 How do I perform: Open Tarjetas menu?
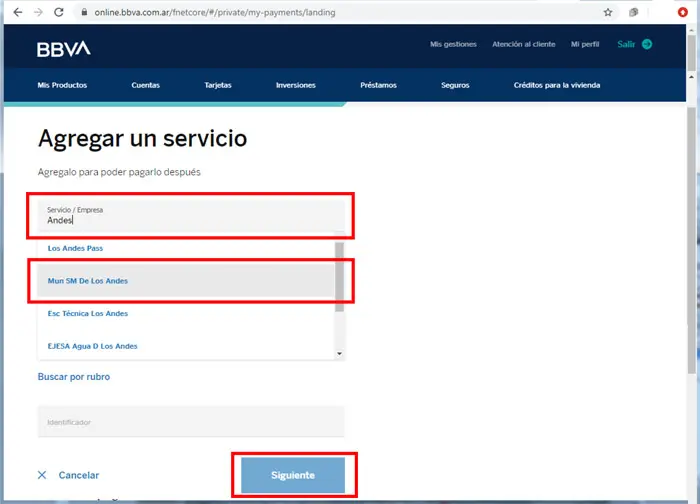218,85
